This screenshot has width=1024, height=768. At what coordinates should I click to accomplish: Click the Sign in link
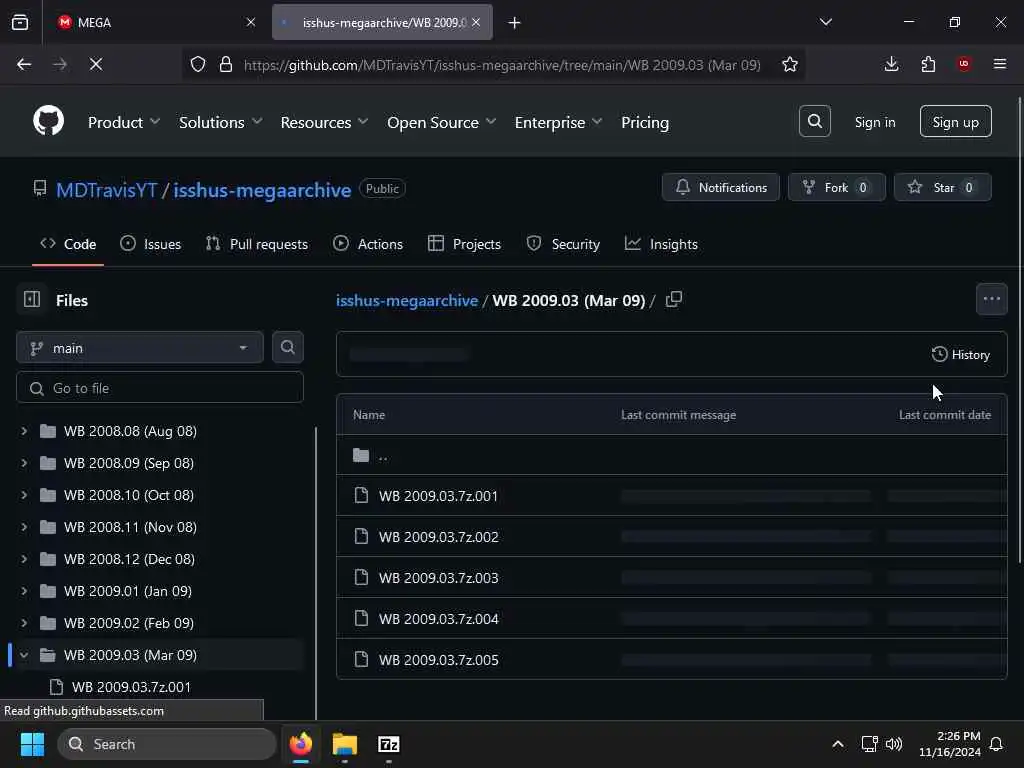(x=874, y=122)
